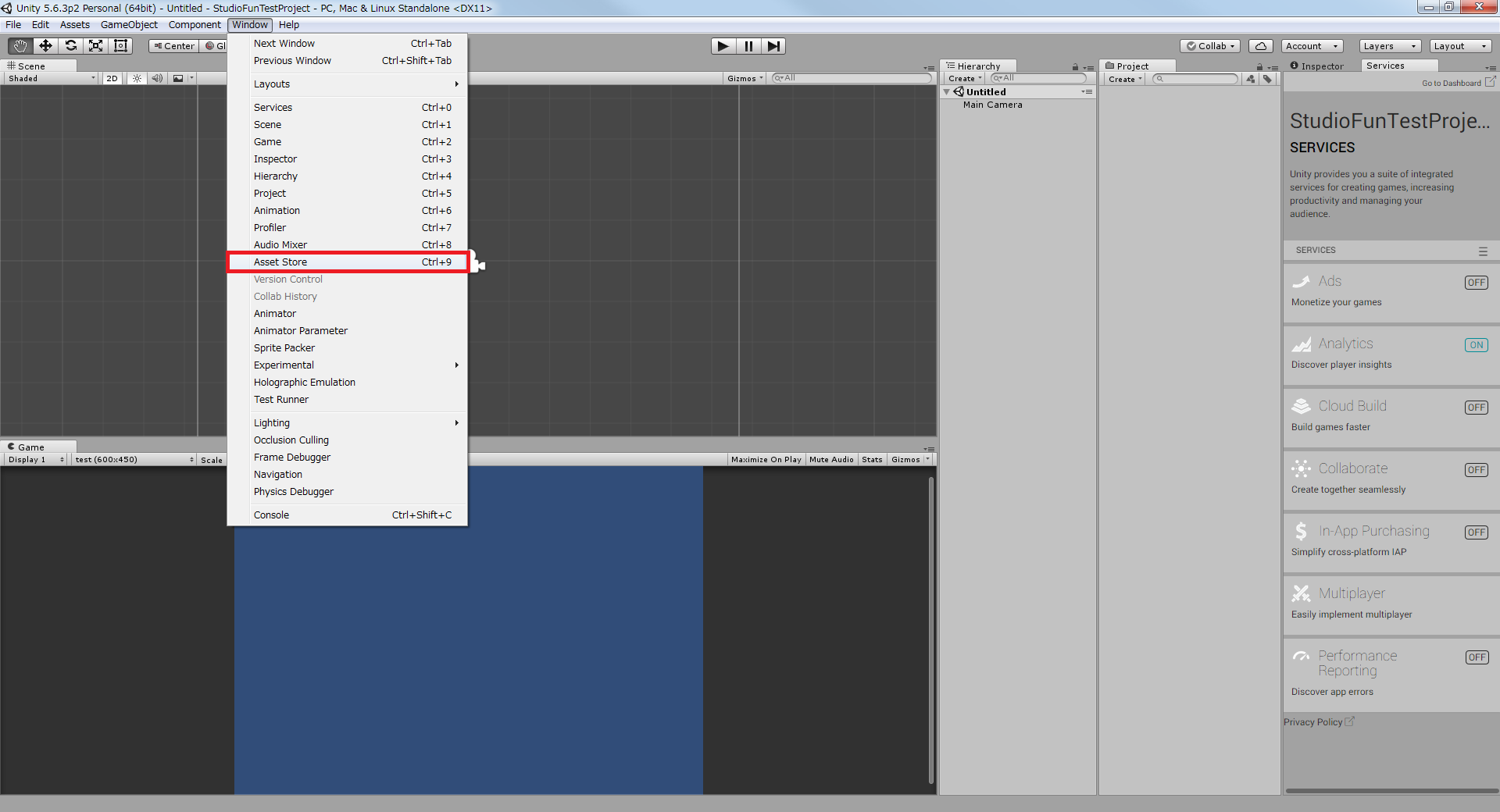
Task: Click the Project panel search field
Action: click(1196, 79)
